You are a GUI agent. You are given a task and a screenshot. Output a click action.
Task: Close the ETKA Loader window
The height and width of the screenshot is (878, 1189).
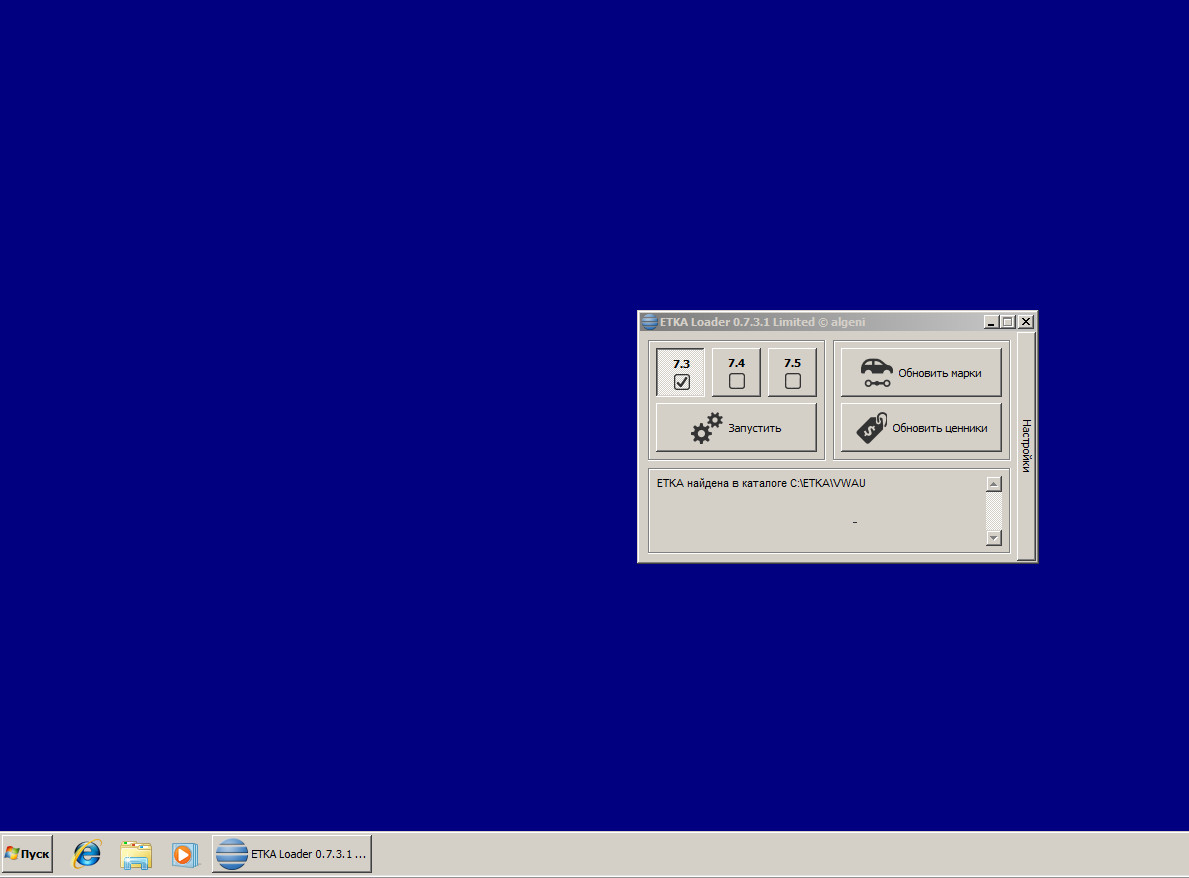(x=1026, y=322)
